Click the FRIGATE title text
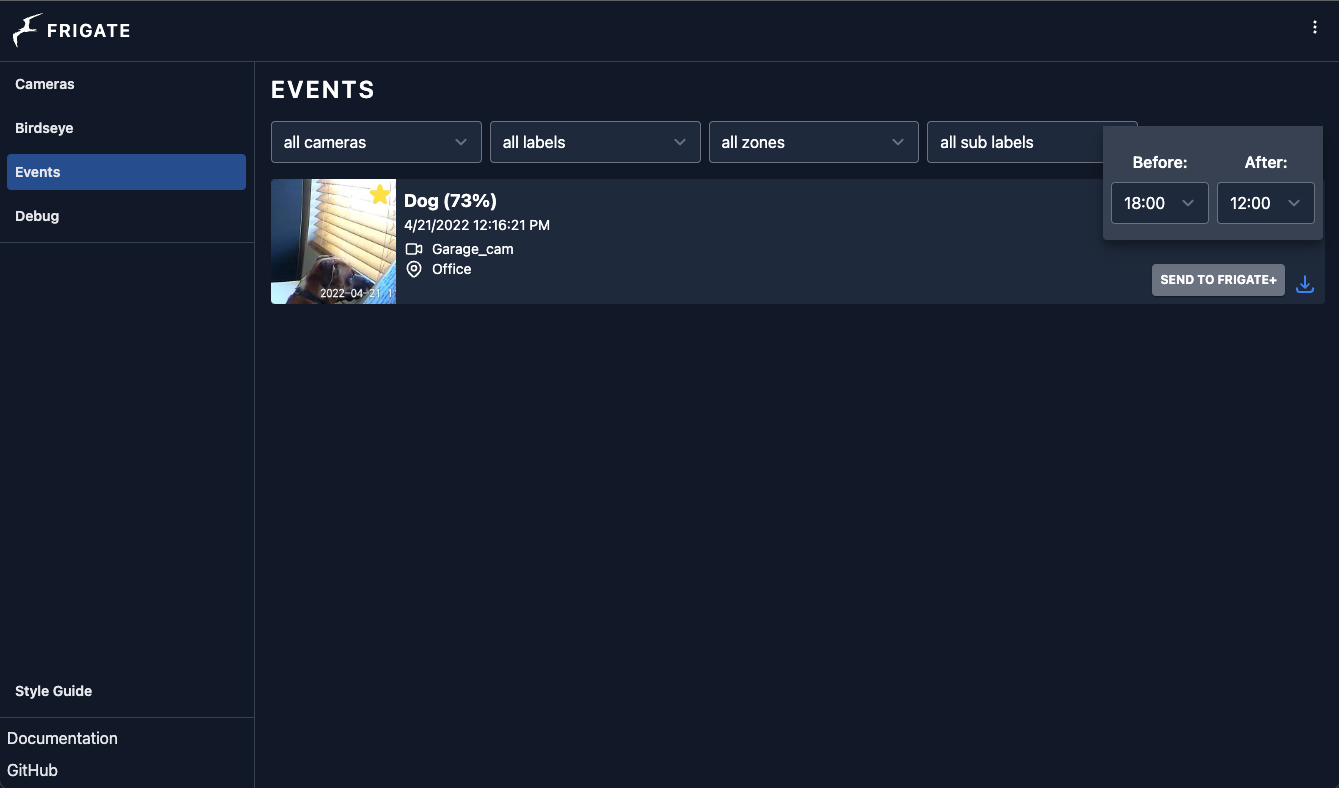Image resolution: width=1339 pixels, height=788 pixels. click(x=89, y=31)
